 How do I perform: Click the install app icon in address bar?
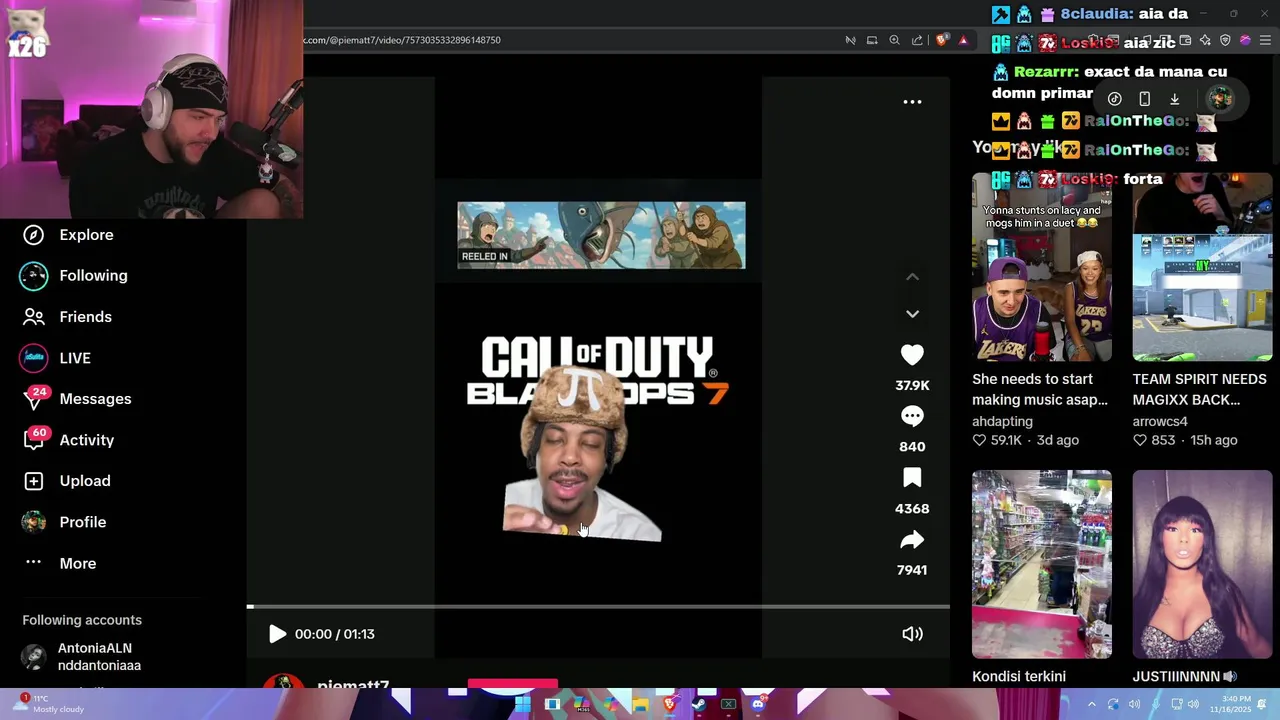pos(872,40)
